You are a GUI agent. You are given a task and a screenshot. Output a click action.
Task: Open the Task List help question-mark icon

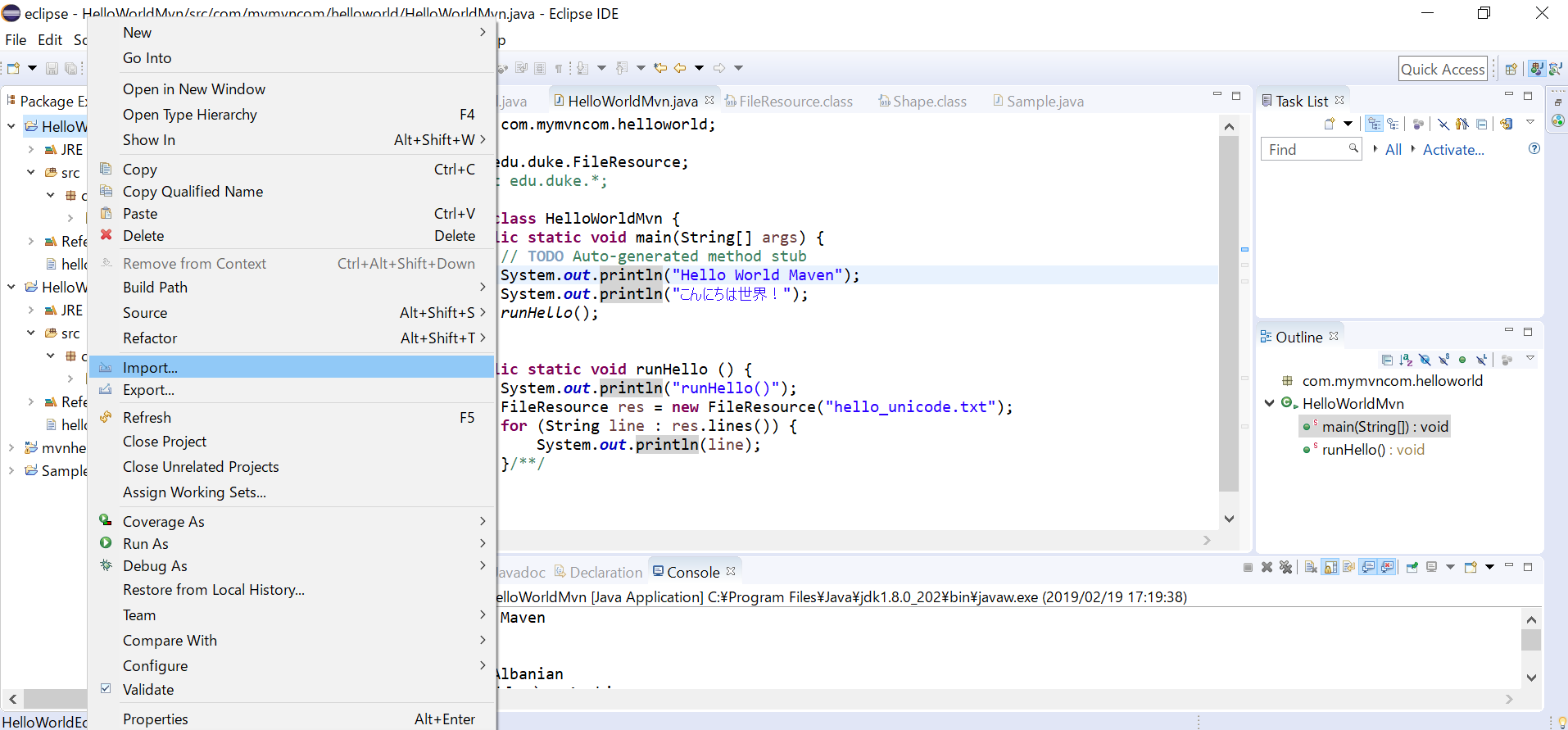pos(1534,148)
